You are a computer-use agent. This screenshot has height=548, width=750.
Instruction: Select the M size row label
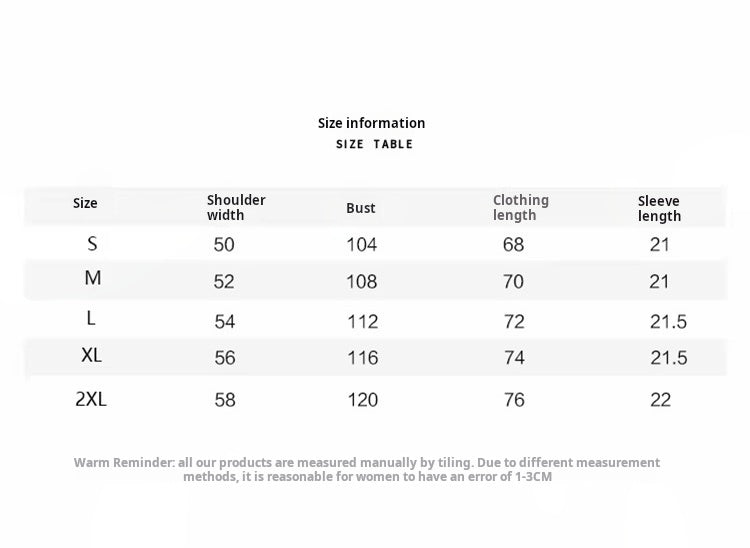point(92,279)
